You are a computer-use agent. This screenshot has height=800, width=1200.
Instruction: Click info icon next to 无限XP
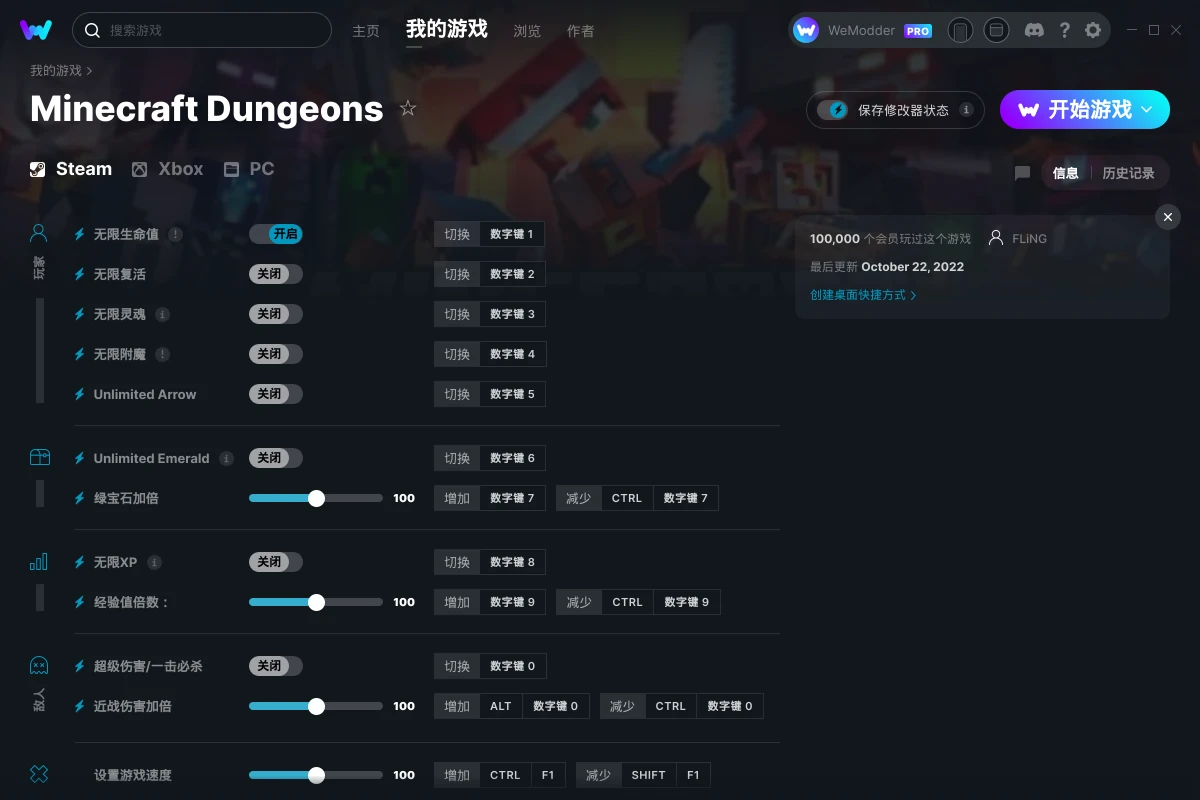(x=155, y=562)
